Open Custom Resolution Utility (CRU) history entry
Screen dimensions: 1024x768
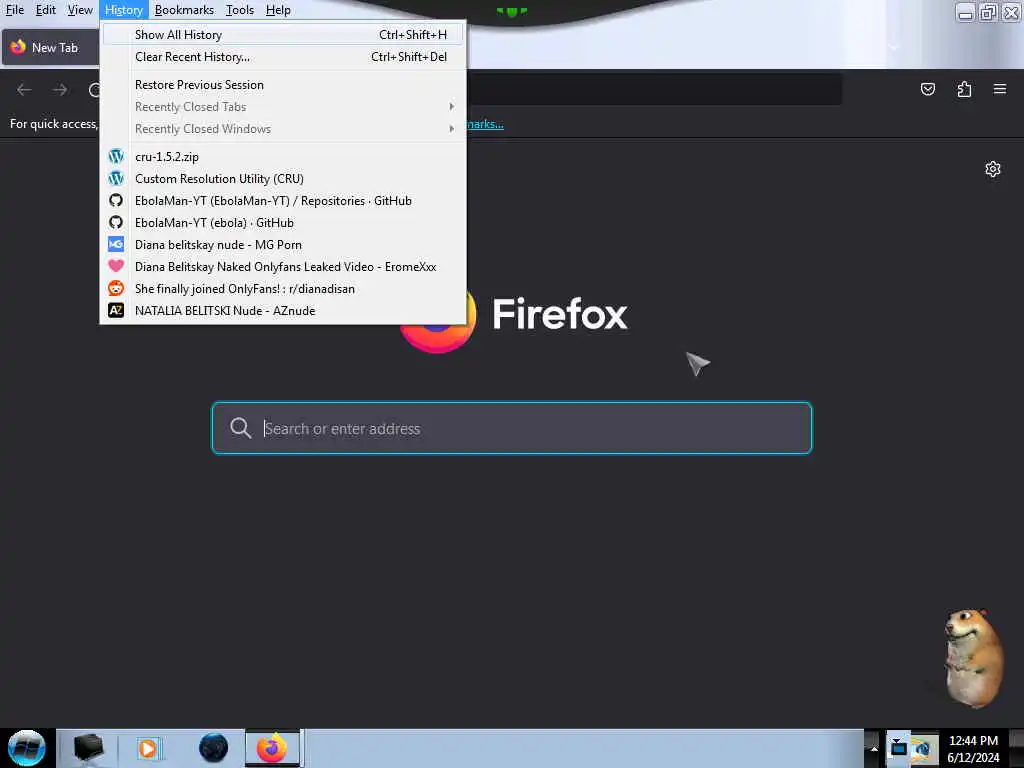point(283,179)
